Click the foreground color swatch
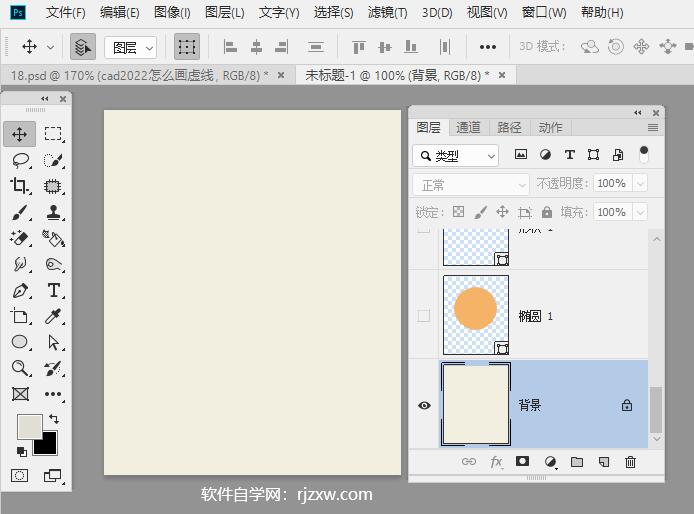 pos(30,426)
